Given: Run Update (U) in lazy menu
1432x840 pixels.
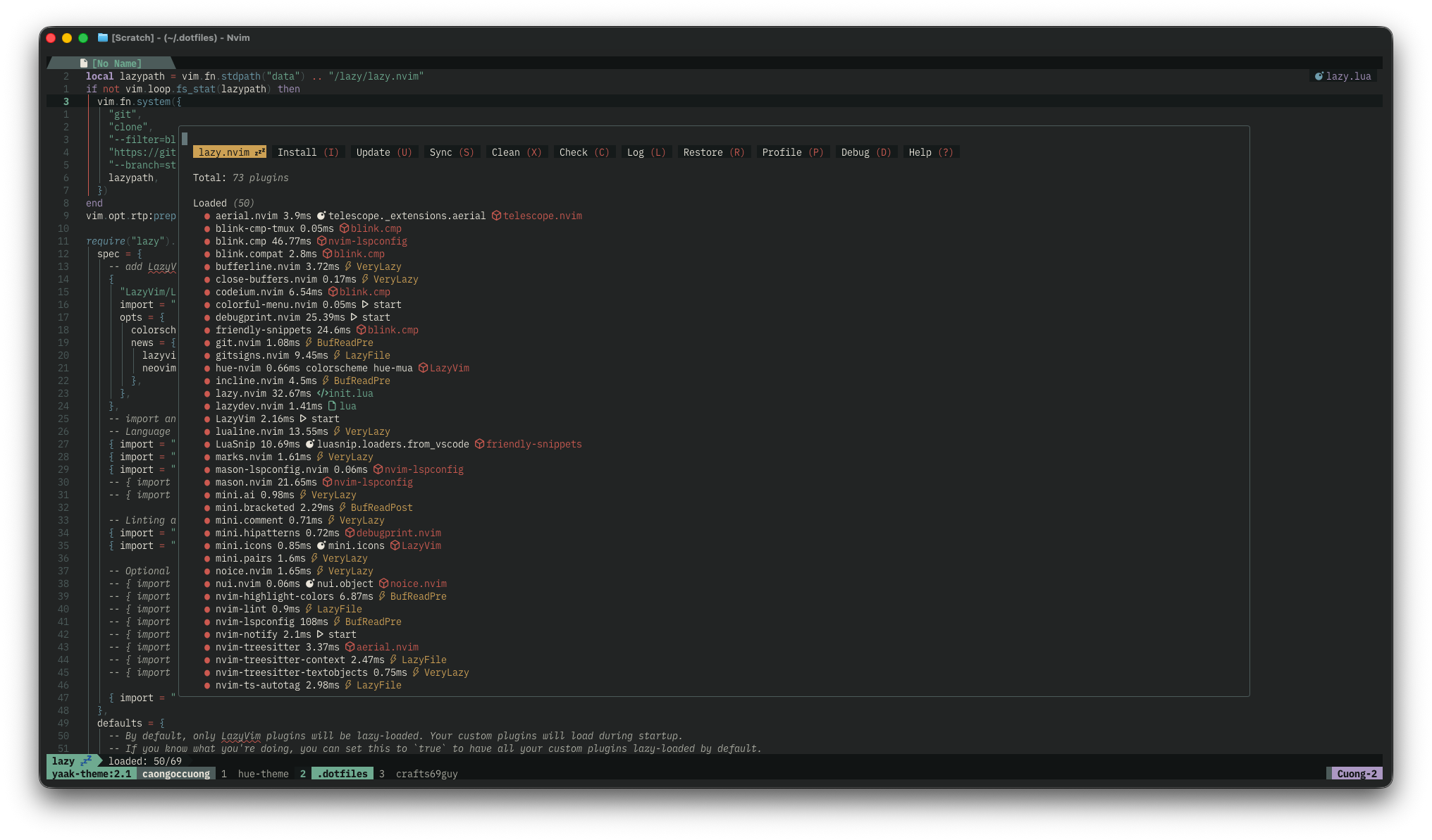Looking at the screenshot, I should point(384,152).
